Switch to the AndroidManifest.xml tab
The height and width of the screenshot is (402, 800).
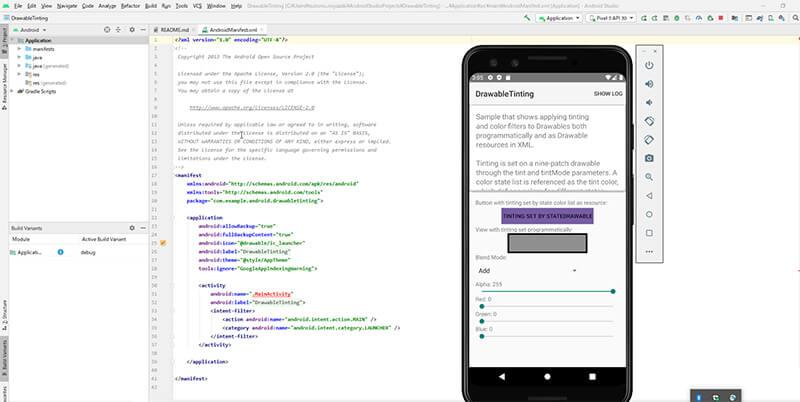[232, 30]
